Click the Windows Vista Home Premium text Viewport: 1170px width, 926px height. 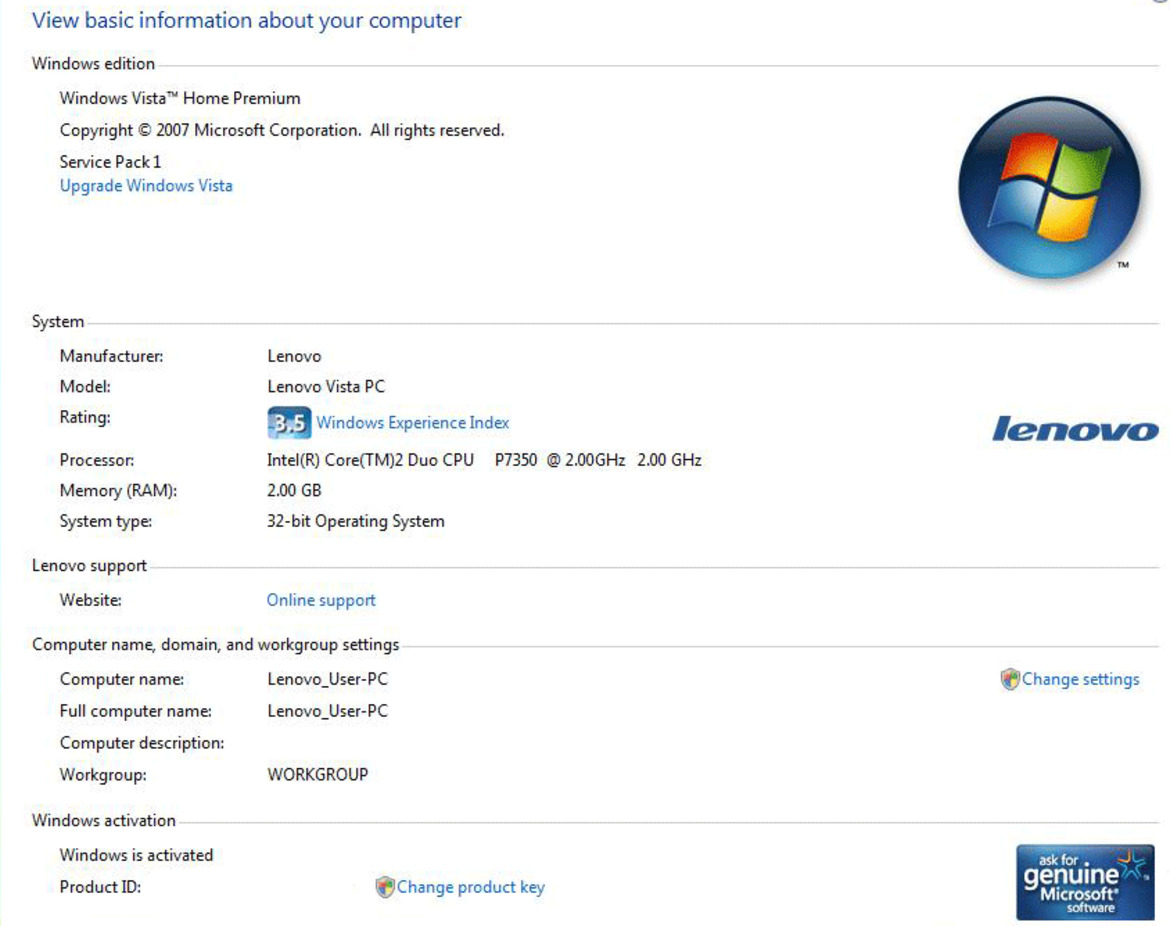point(180,98)
